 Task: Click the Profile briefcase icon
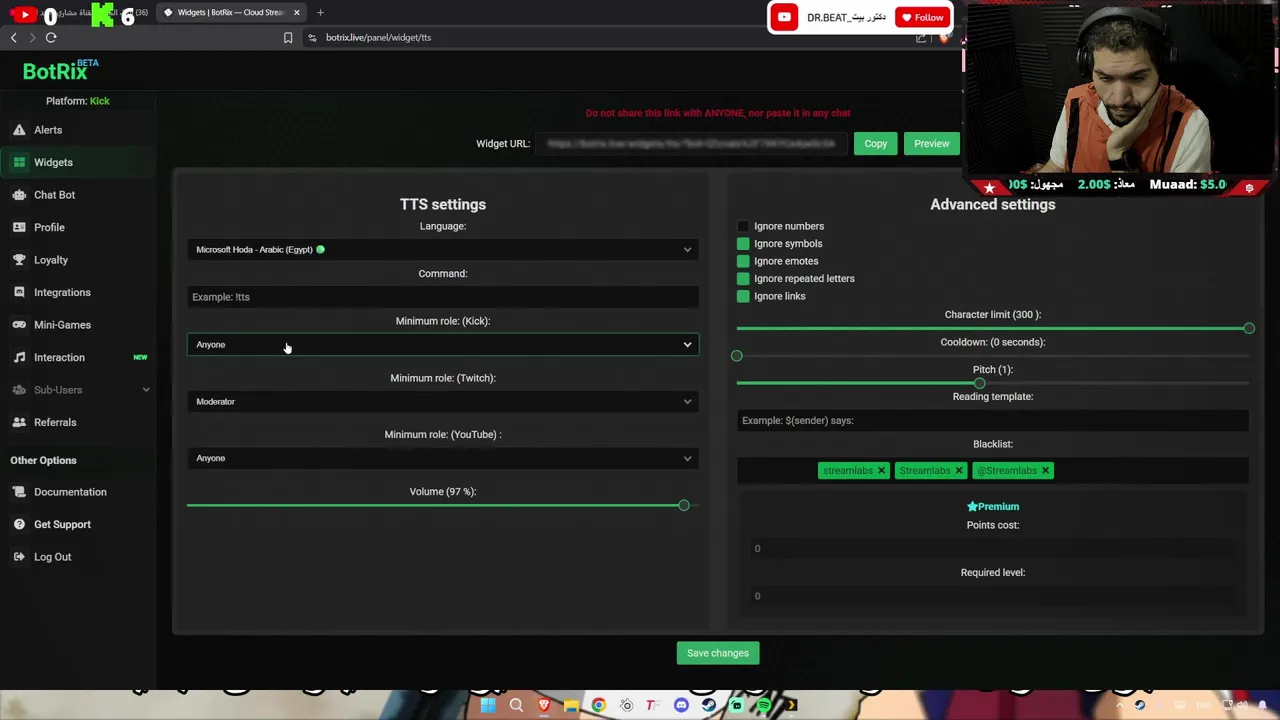click(x=19, y=227)
